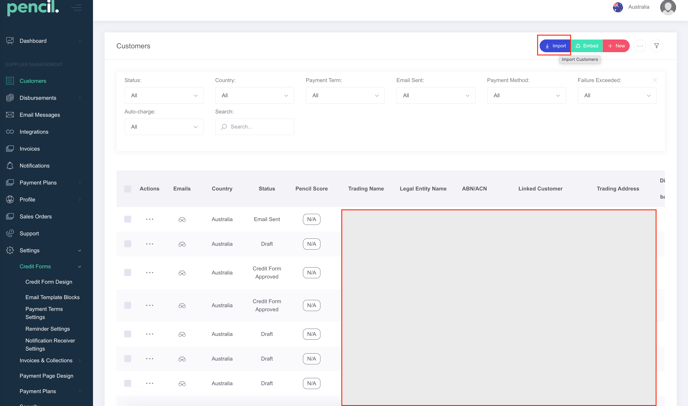688x406 pixels.
Task: Click the Australia flag icon in header
Action: click(x=618, y=7)
